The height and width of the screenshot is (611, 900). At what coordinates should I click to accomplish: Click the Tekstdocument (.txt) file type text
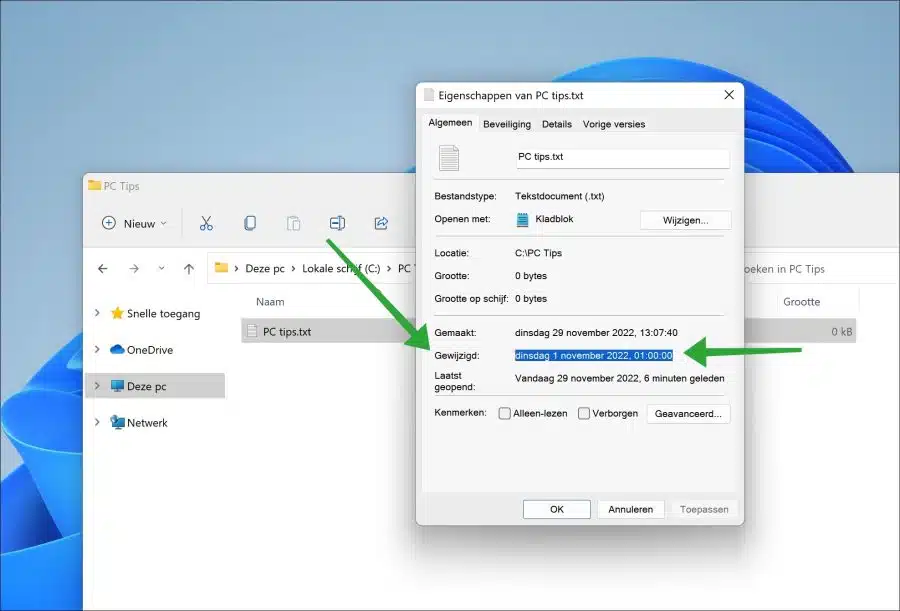tap(560, 196)
